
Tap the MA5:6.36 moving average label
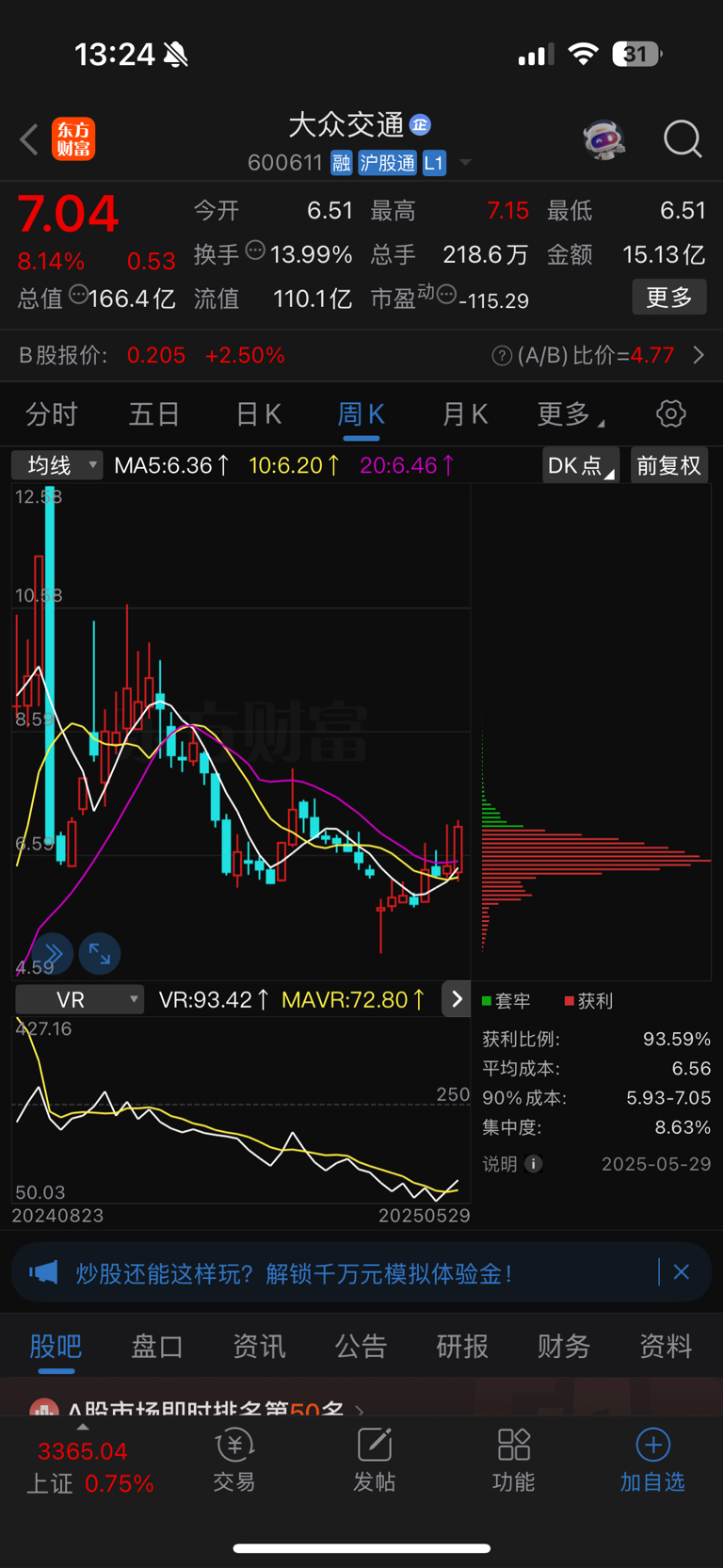point(171,465)
